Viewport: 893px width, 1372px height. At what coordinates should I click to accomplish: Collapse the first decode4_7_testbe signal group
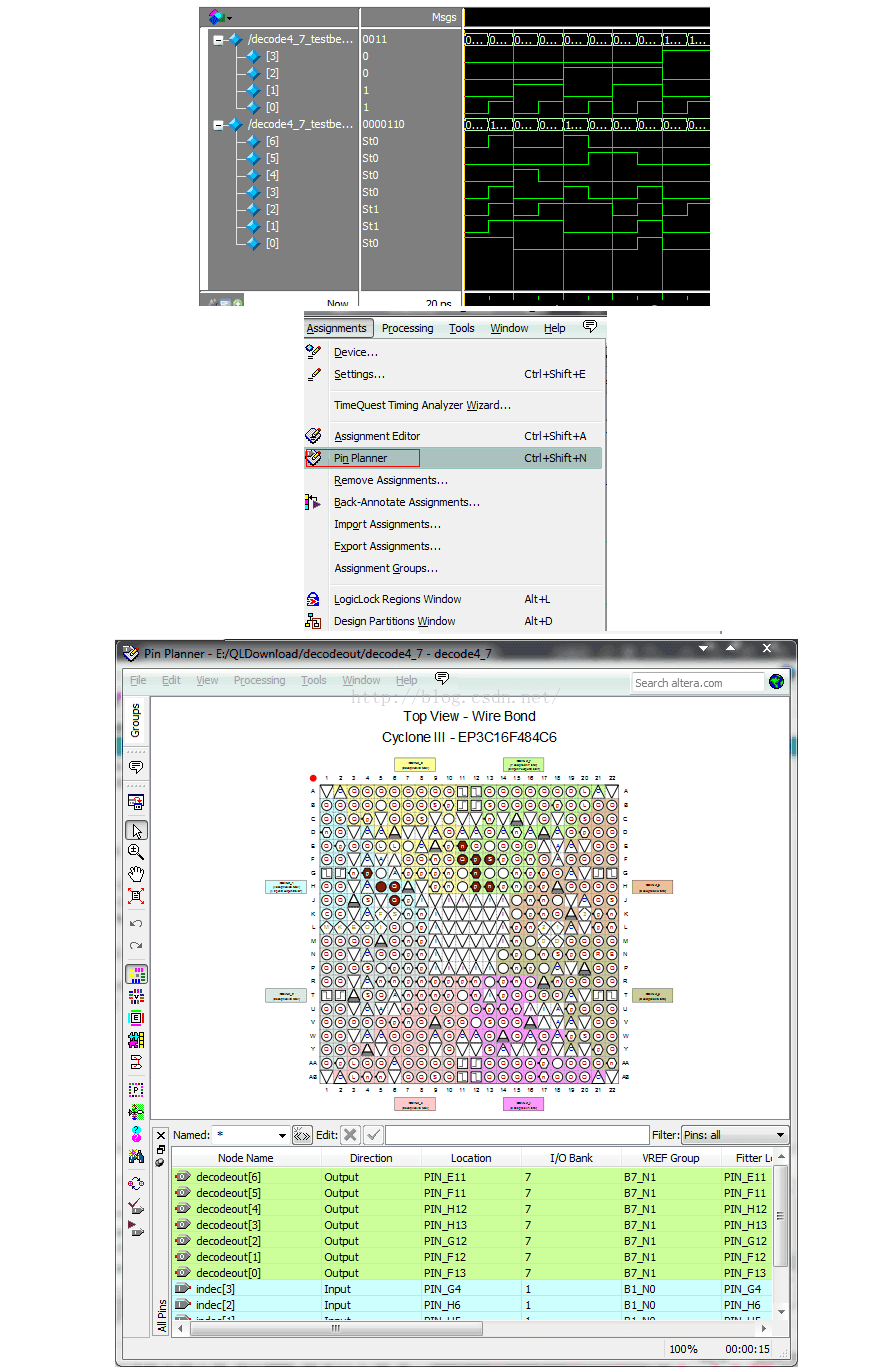(218, 40)
